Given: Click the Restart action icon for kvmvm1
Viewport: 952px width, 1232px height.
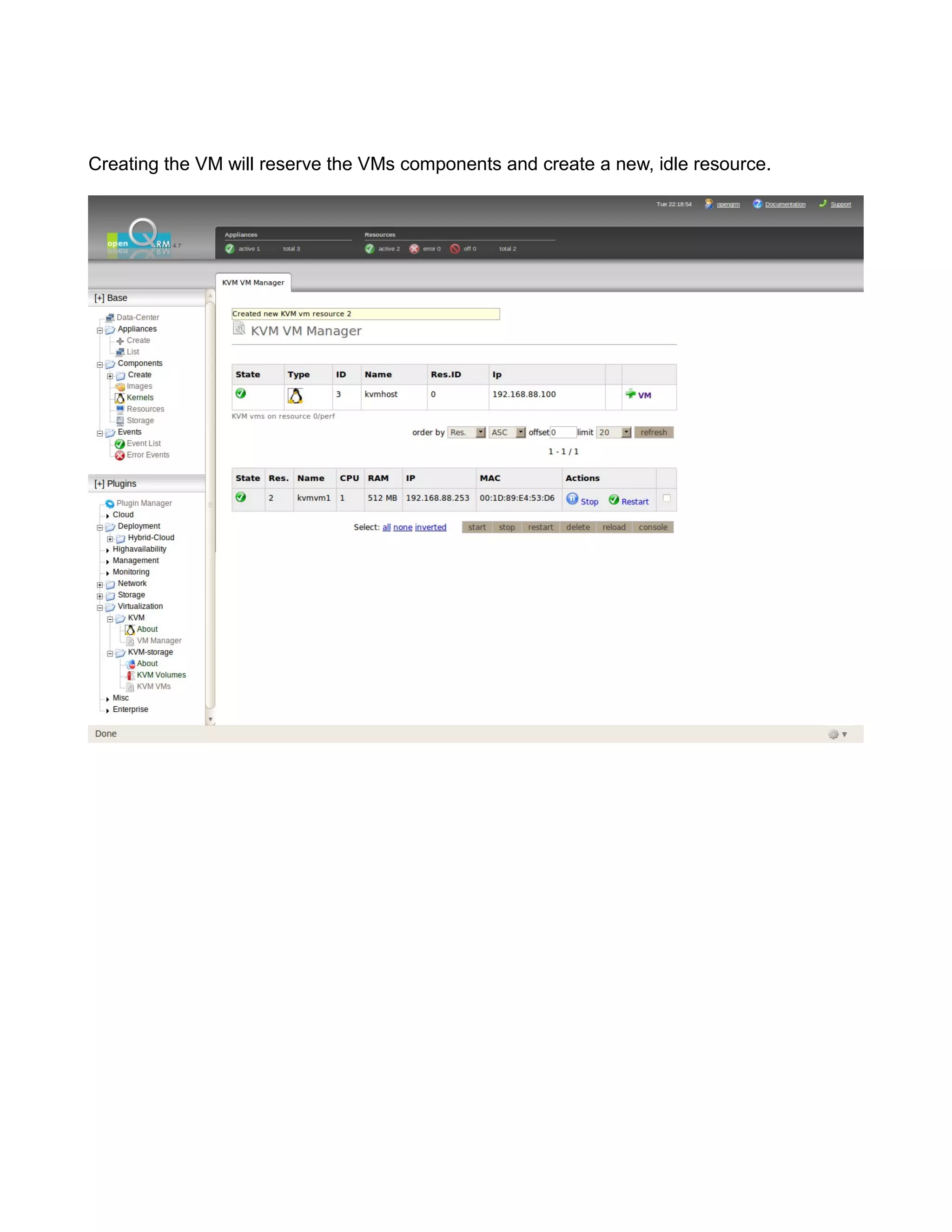Looking at the screenshot, I should (x=614, y=500).
